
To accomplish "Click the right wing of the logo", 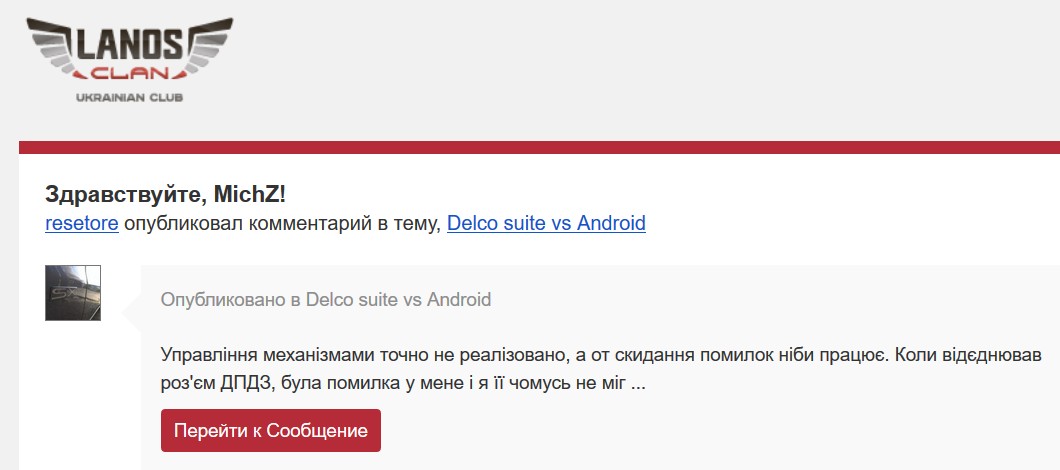I will point(207,45).
